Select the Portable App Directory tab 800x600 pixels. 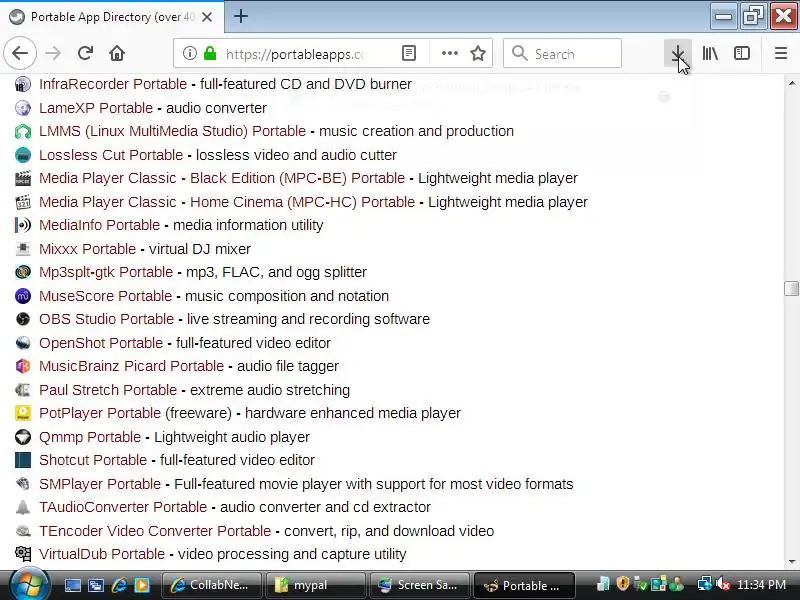[112, 17]
